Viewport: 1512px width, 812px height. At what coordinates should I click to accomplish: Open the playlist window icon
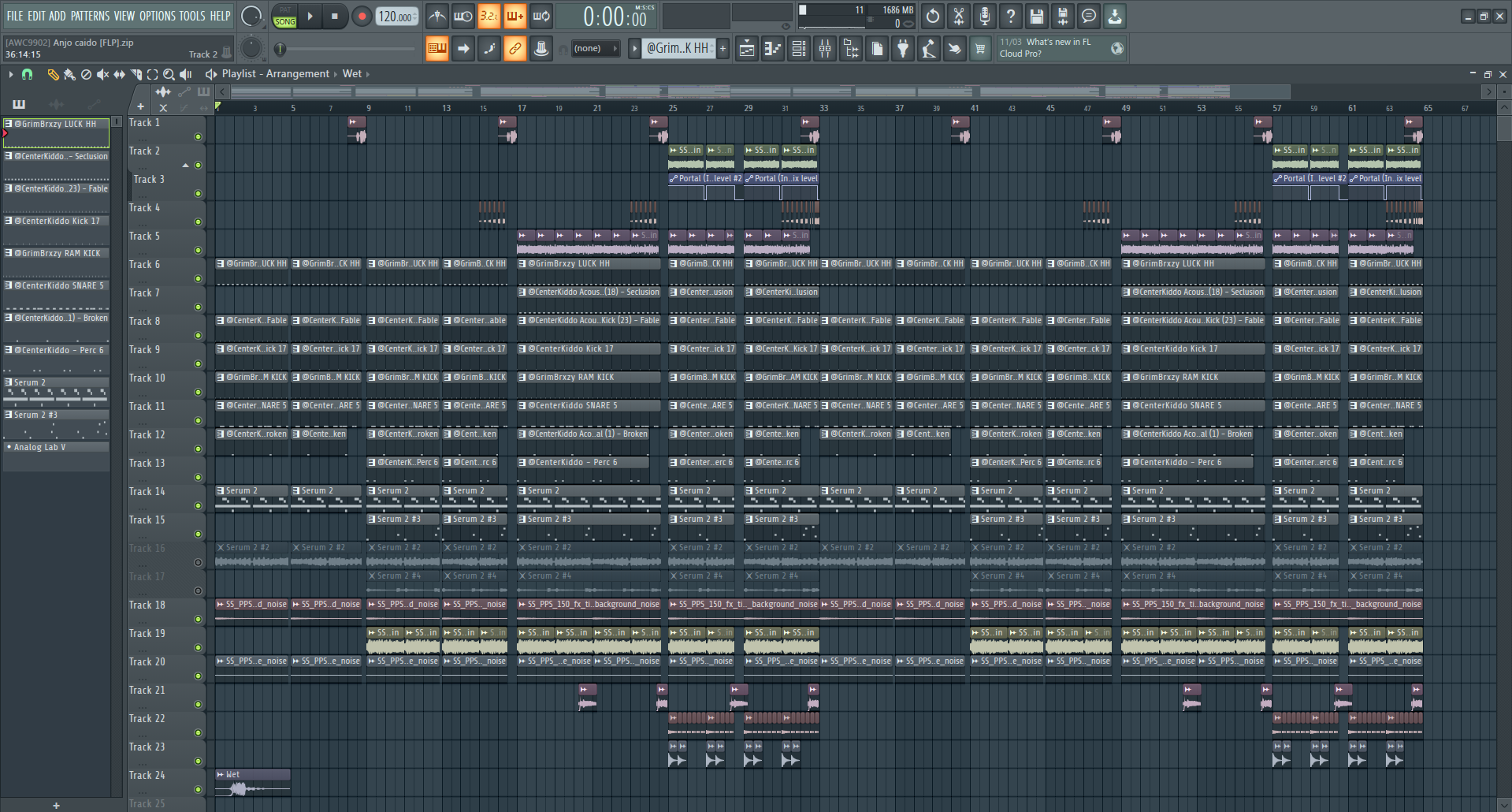click(x=747, y=49)
